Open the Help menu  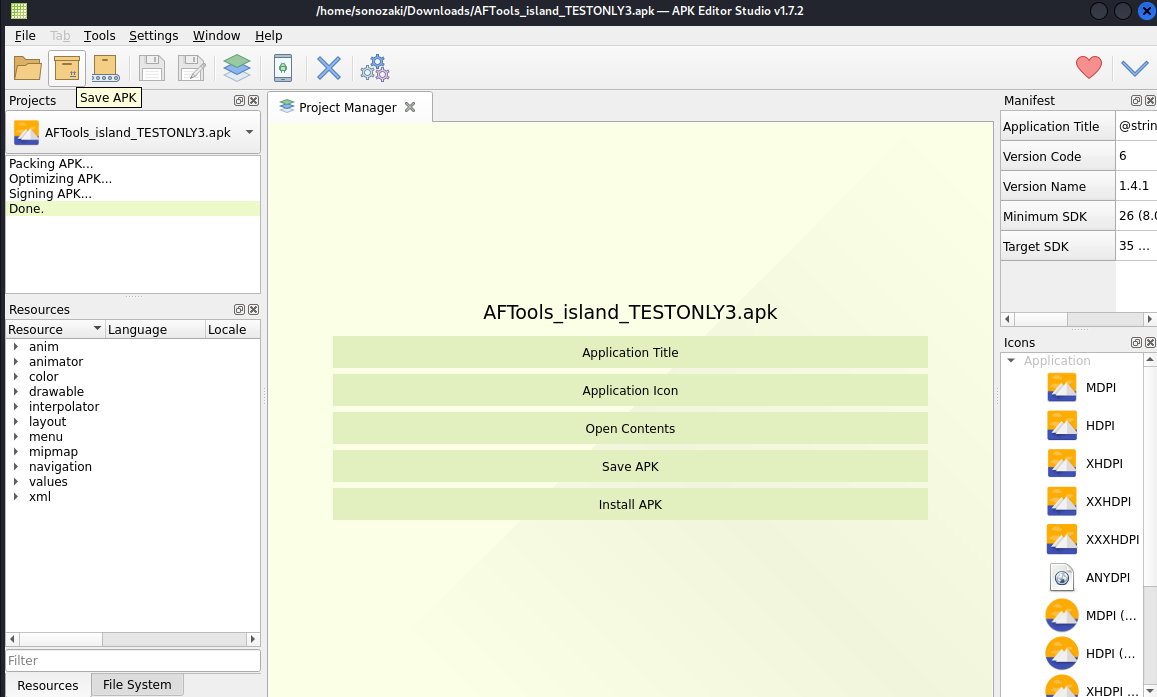point(269,35)
